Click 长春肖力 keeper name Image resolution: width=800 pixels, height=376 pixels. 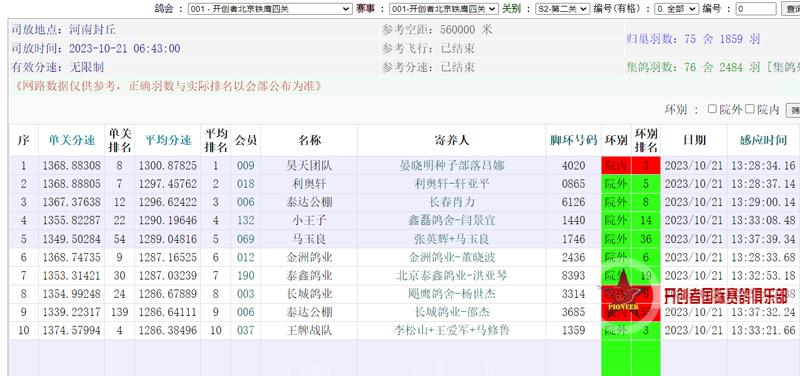tap(452, 202)
